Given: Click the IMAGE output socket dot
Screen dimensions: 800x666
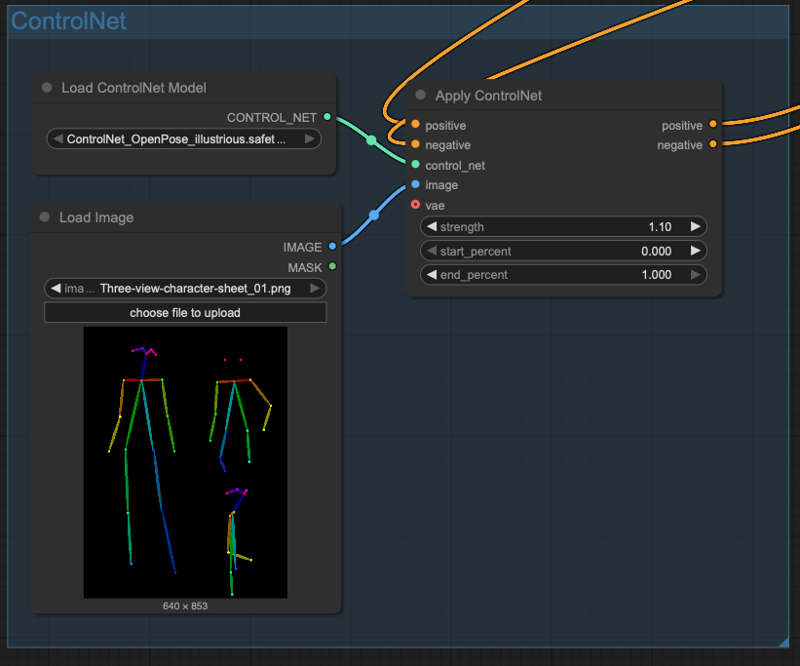Looking at the screenshot, I should coord(332,246).
